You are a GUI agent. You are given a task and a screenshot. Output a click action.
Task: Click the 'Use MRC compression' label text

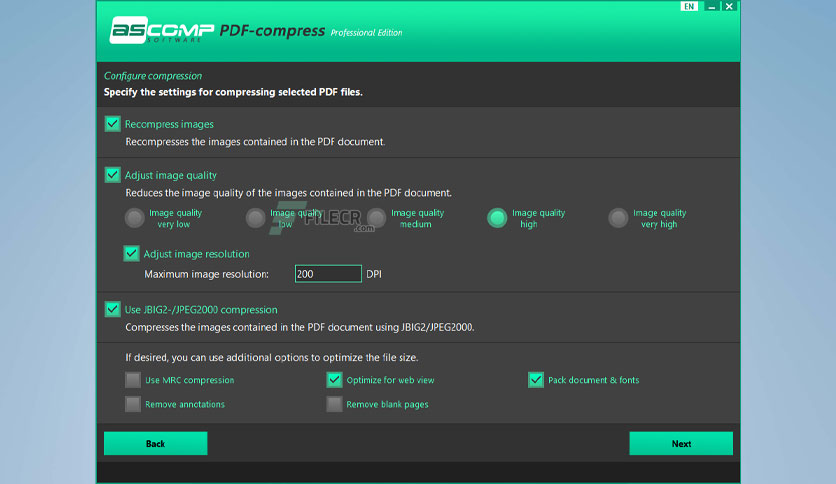(x=189, y=380)
